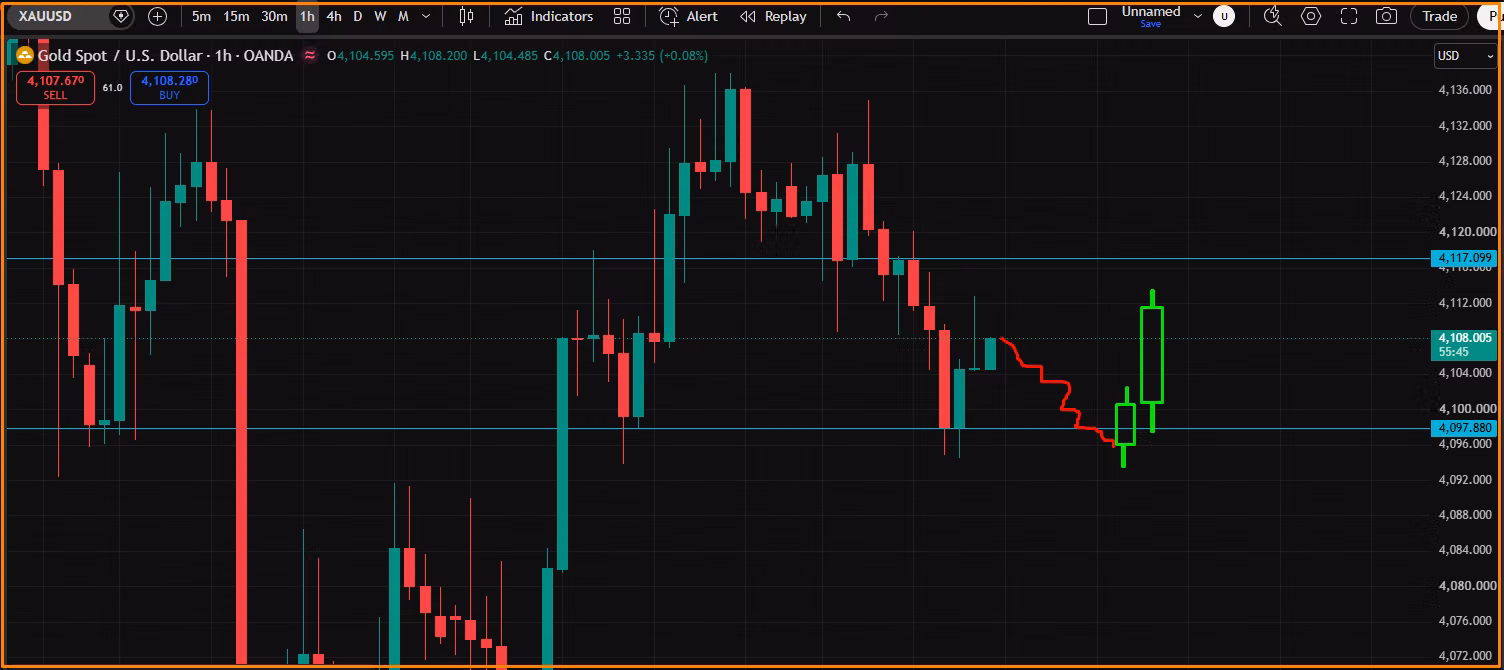The image size is (1504, 670).
Task: Expand the timeframe interval dropdown
Action: coord(427,16)
